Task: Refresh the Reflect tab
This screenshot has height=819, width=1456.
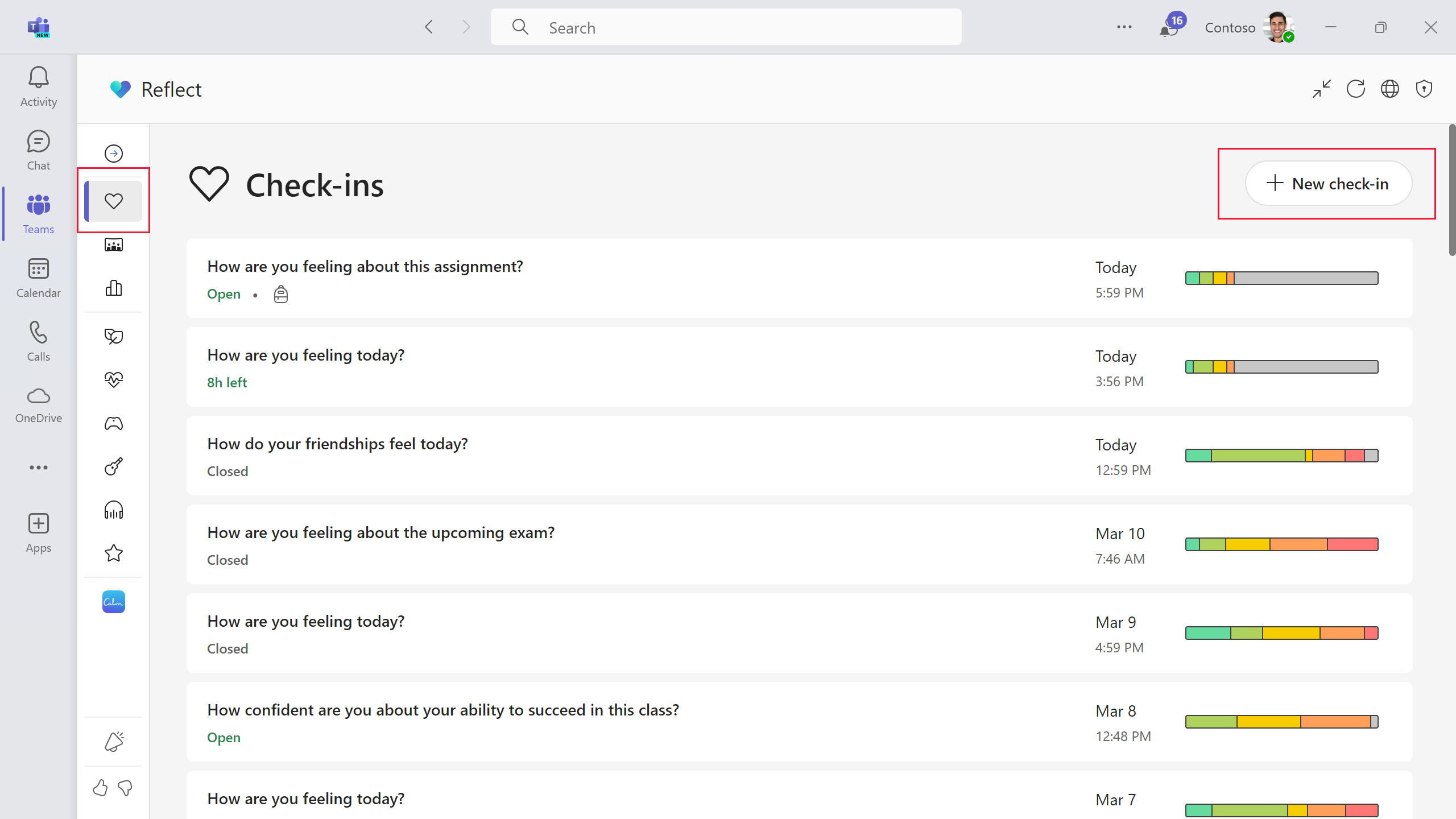Action: pyautogui.click(x=1356, y=89)
